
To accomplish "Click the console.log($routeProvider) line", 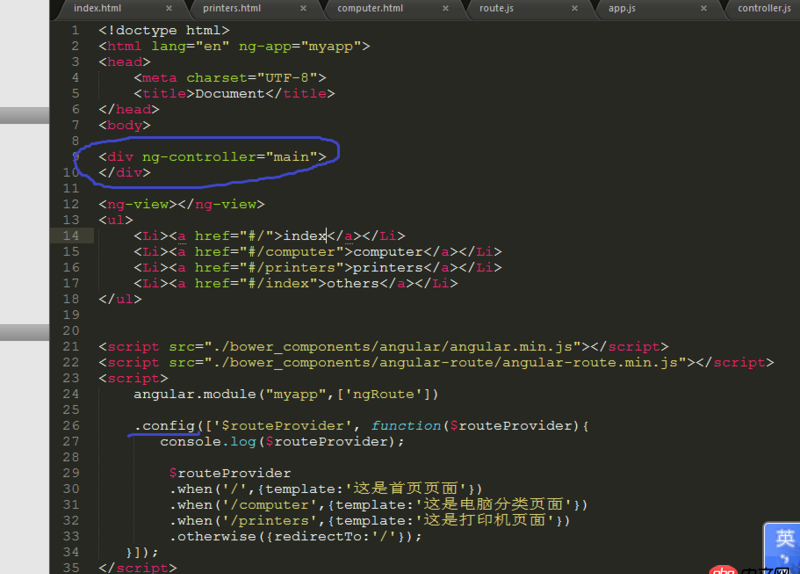I will point(282,442).
